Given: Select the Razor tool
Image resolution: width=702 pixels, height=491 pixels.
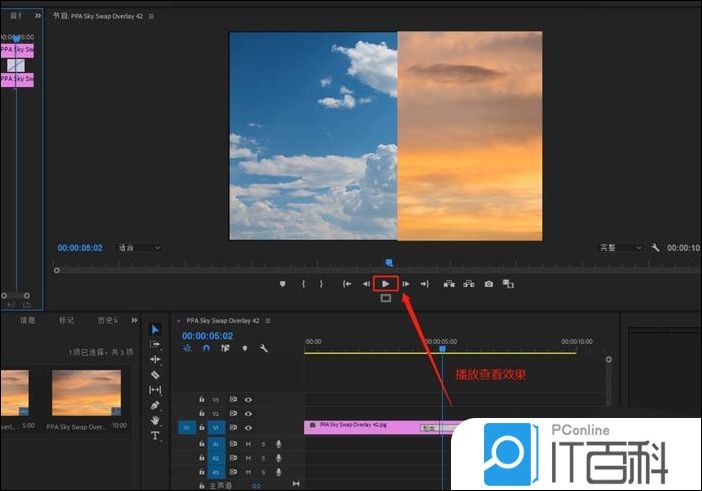Looking at the screenshot, I should pyautogui.click(x=155, y=374).
